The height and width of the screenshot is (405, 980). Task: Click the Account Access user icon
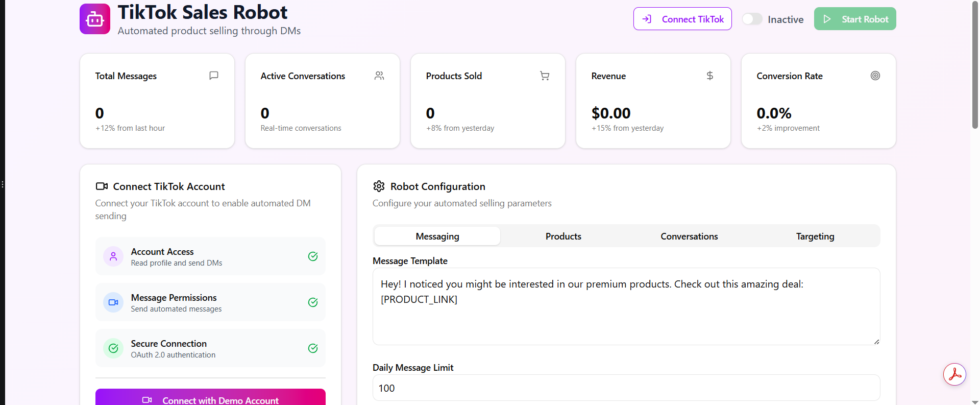113,257
